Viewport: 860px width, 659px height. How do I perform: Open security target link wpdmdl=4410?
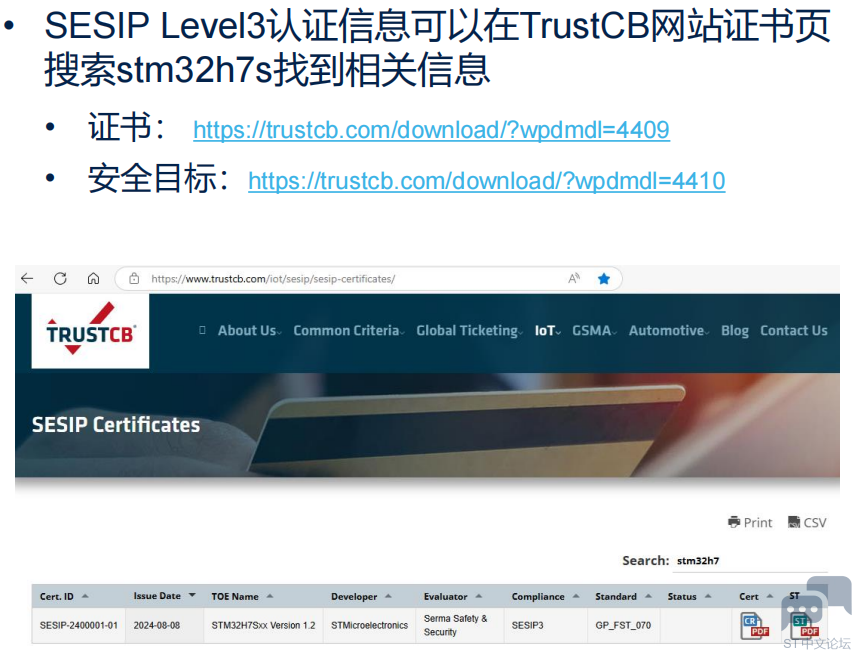coord(486,180)
